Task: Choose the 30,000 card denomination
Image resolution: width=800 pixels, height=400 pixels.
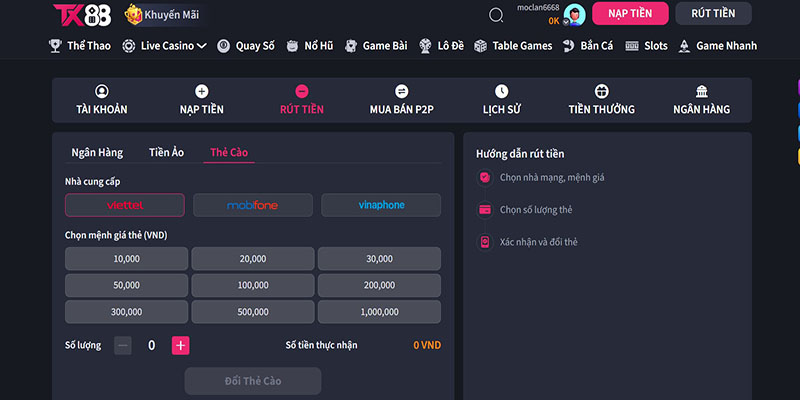Action: coord(380,259)
